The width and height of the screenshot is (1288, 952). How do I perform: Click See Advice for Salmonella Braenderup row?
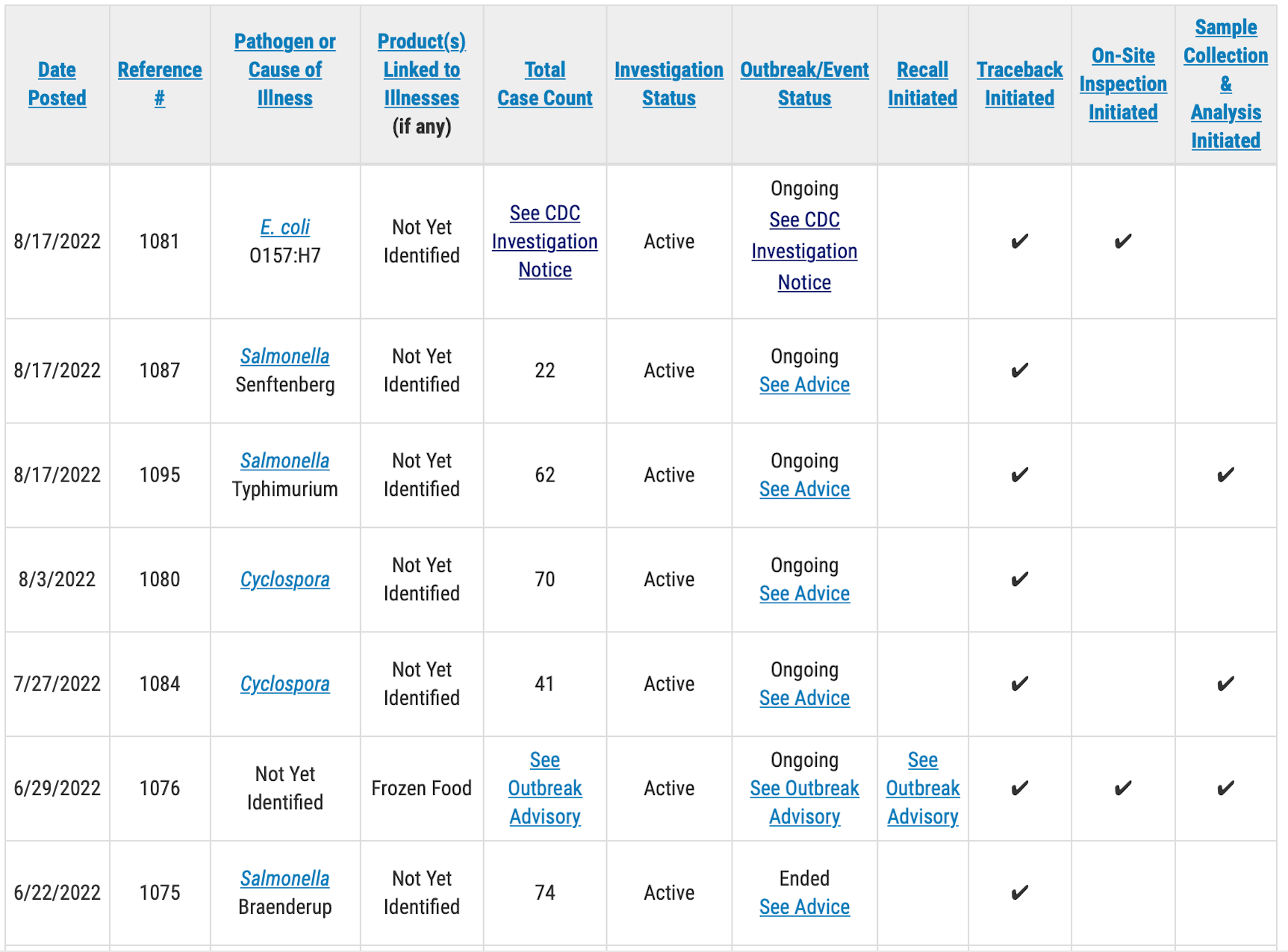(804, 906)
